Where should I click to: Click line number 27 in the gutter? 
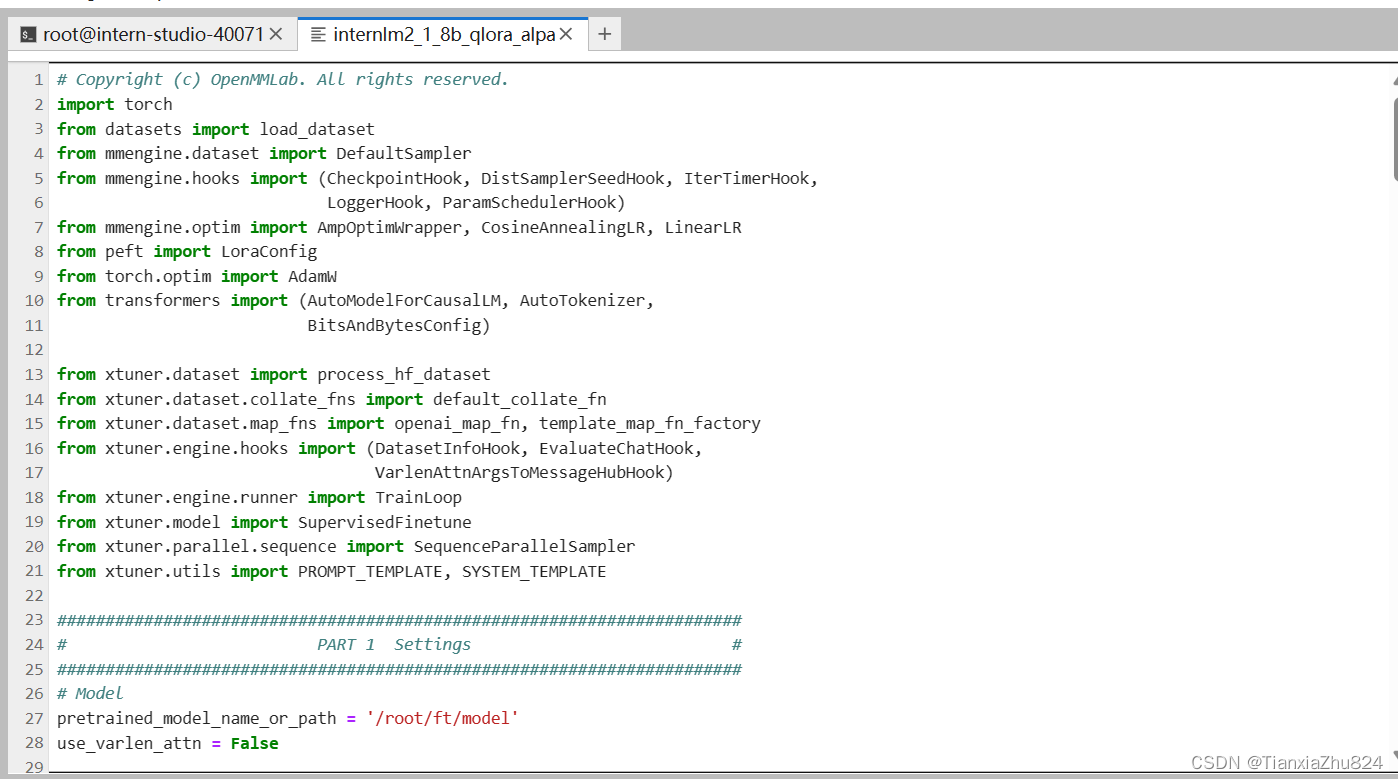(x=33, y=718)
